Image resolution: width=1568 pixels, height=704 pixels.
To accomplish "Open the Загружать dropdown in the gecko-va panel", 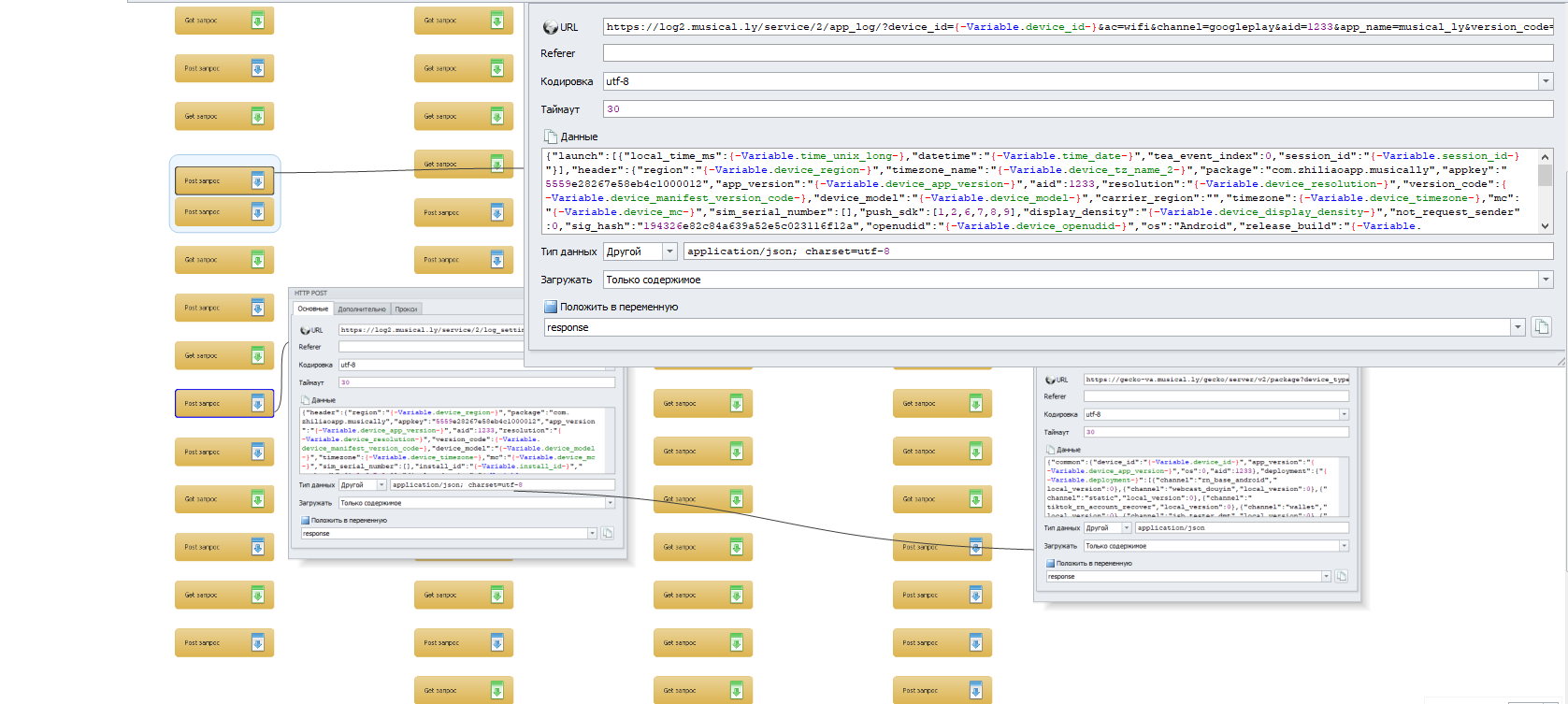I will coord(1344,546).
